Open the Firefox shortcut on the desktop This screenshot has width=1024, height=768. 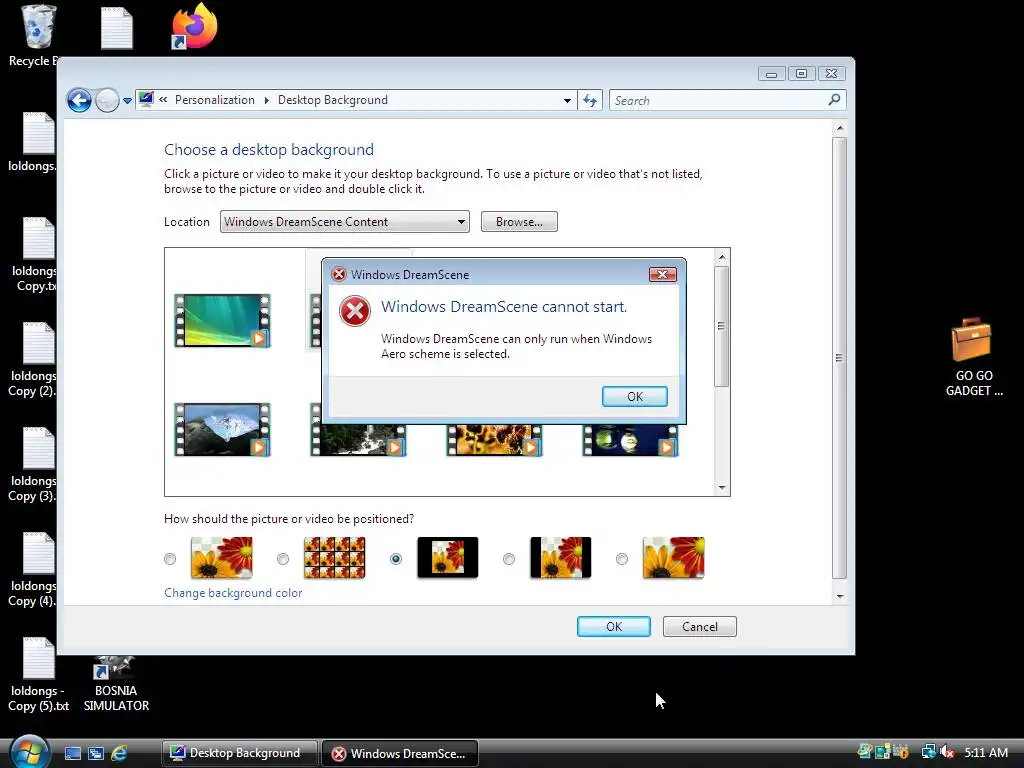[x=194, y=26]
